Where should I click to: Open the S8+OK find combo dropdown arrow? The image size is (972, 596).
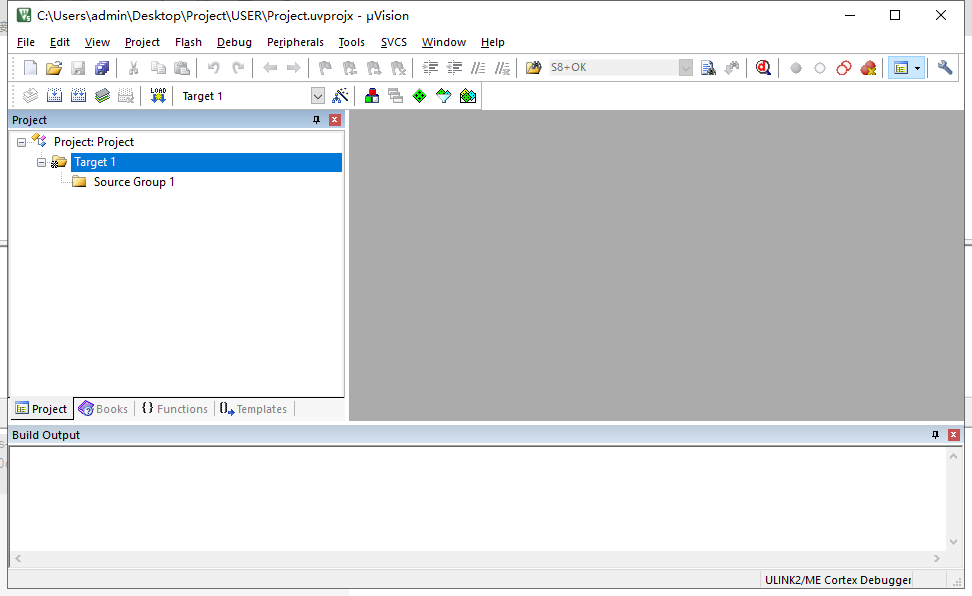pos(685,68)
